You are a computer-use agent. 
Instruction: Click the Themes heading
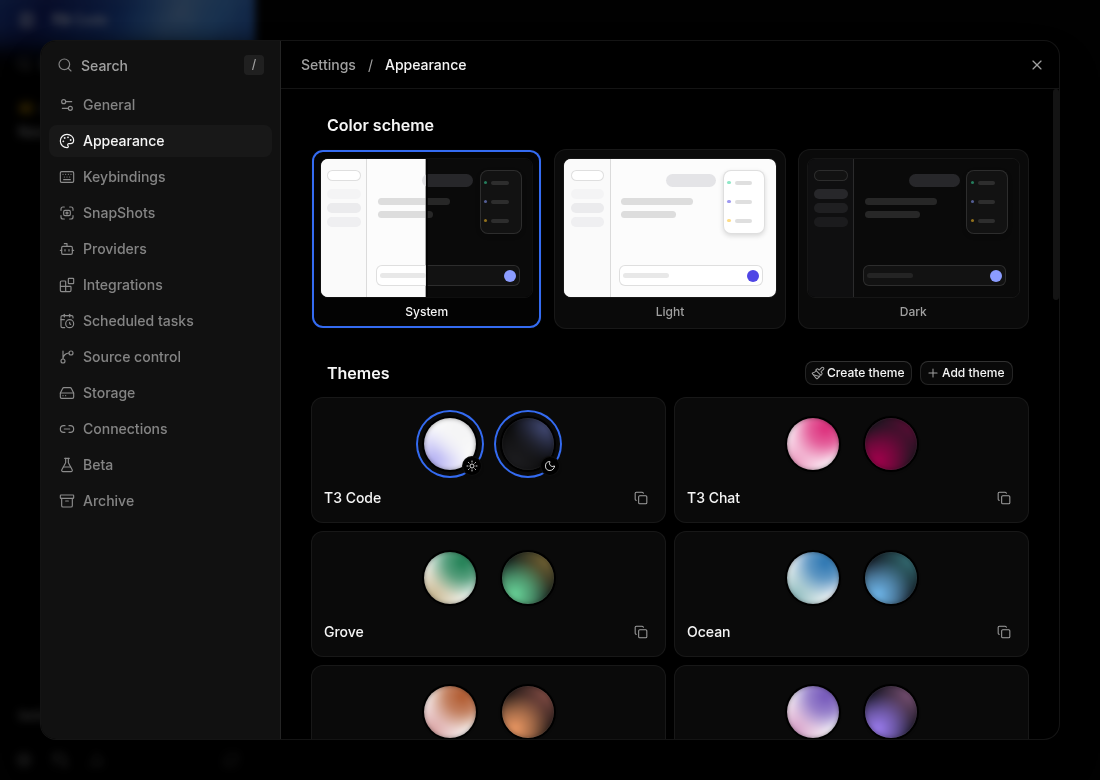(358, 373)
